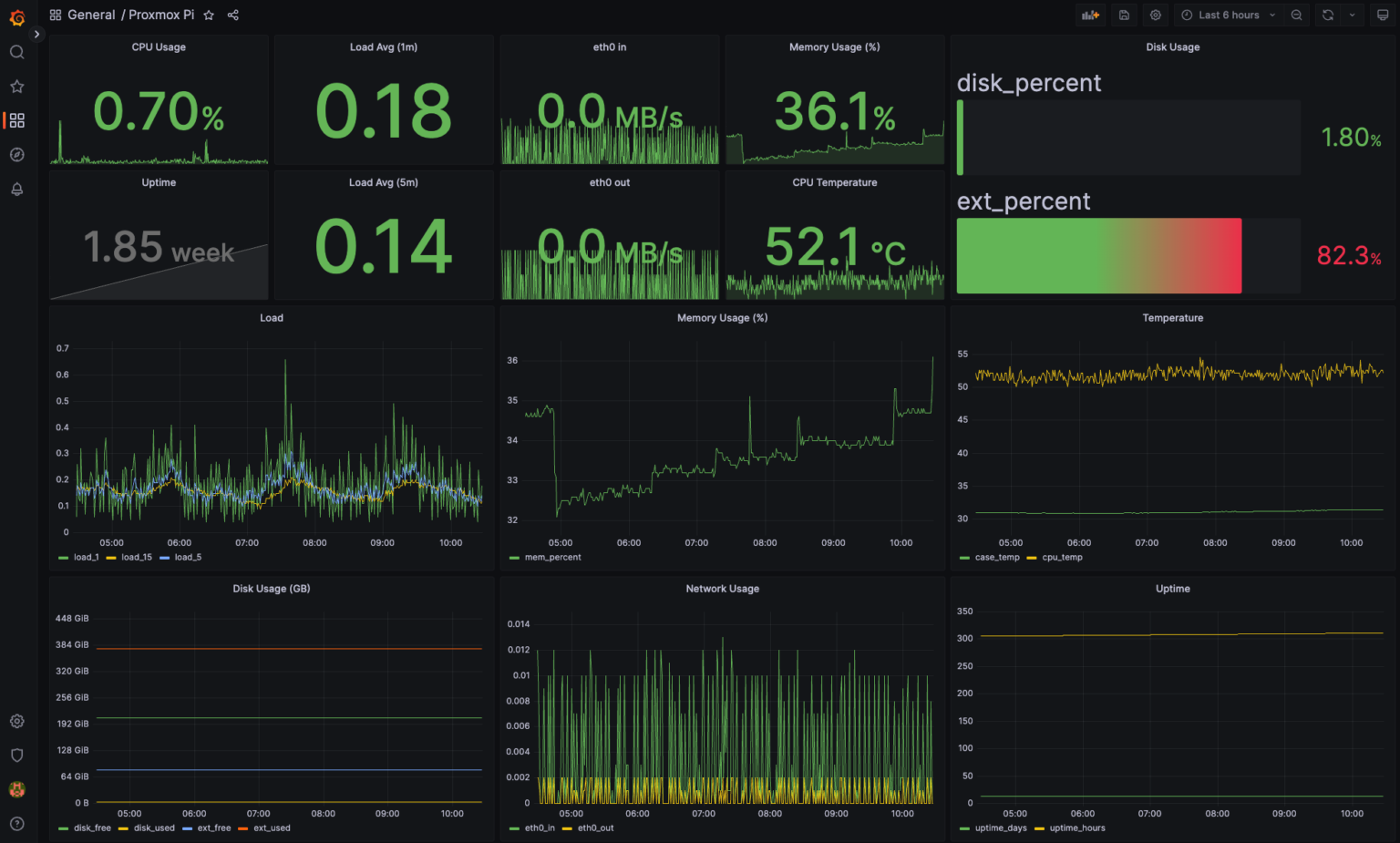Open the Explore compass icon
Viewport: 1400px width, 843px height.
click(x=16, y=155)
